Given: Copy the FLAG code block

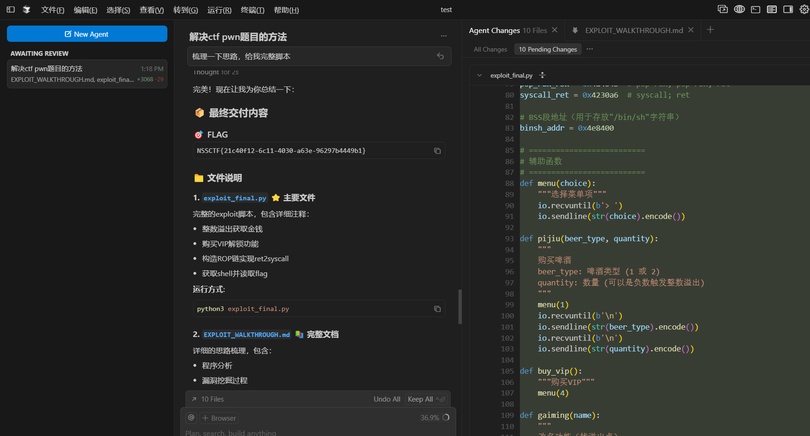Looking at the screenshot, I should pos(437,151).
